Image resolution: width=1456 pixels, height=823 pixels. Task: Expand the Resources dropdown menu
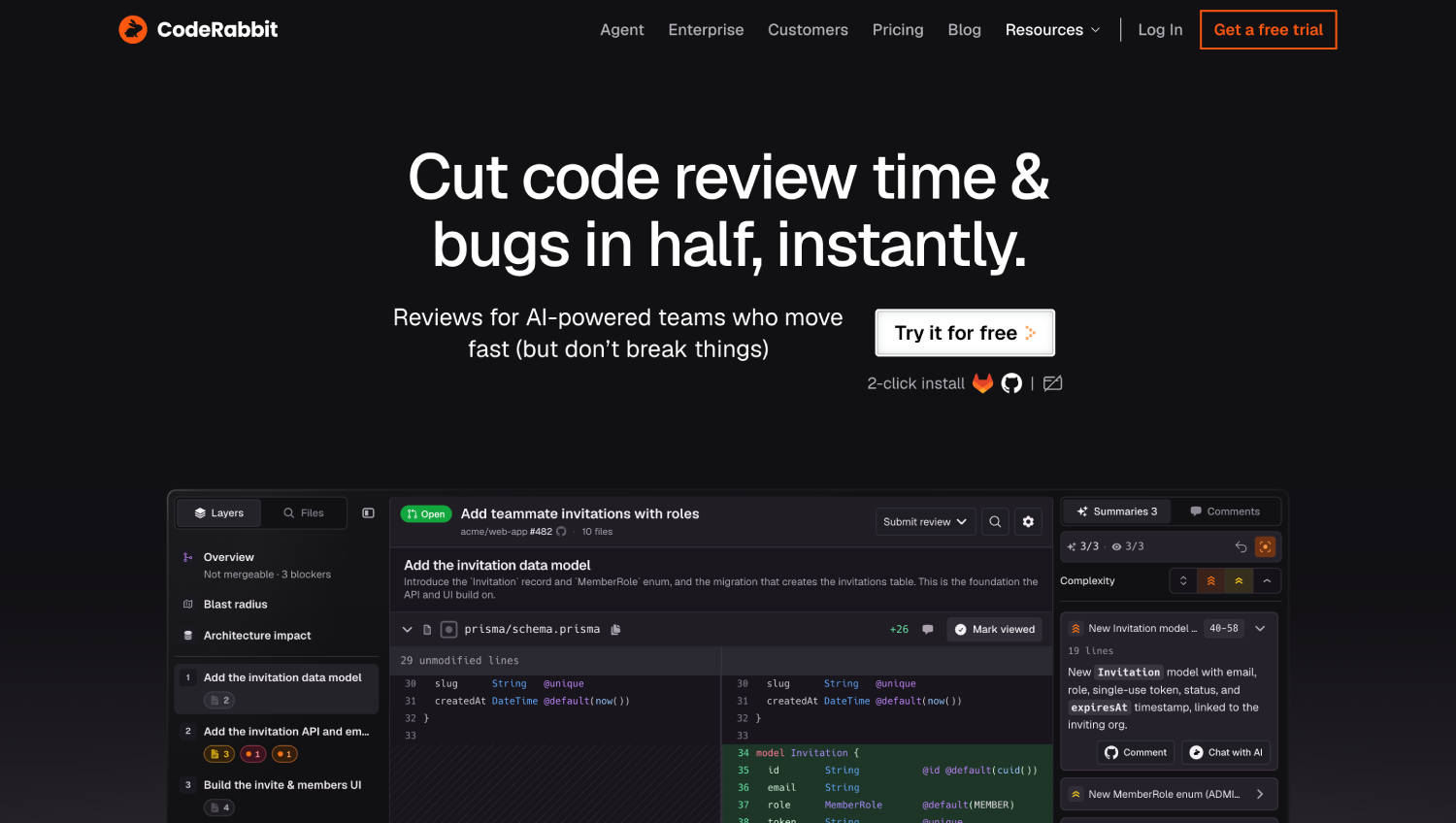pos(1053,30)
